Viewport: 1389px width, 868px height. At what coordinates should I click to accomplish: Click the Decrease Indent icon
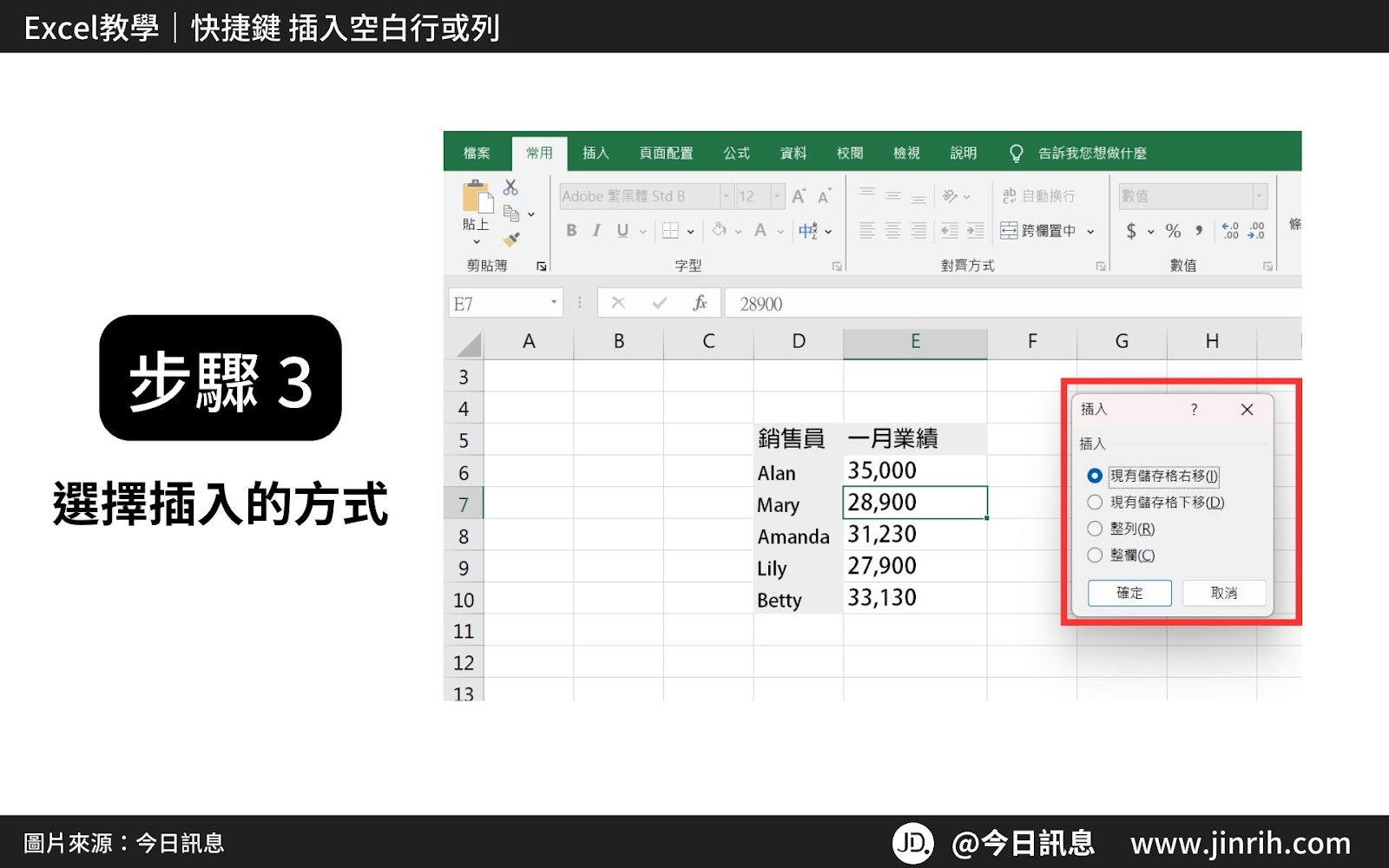point(950,231)
